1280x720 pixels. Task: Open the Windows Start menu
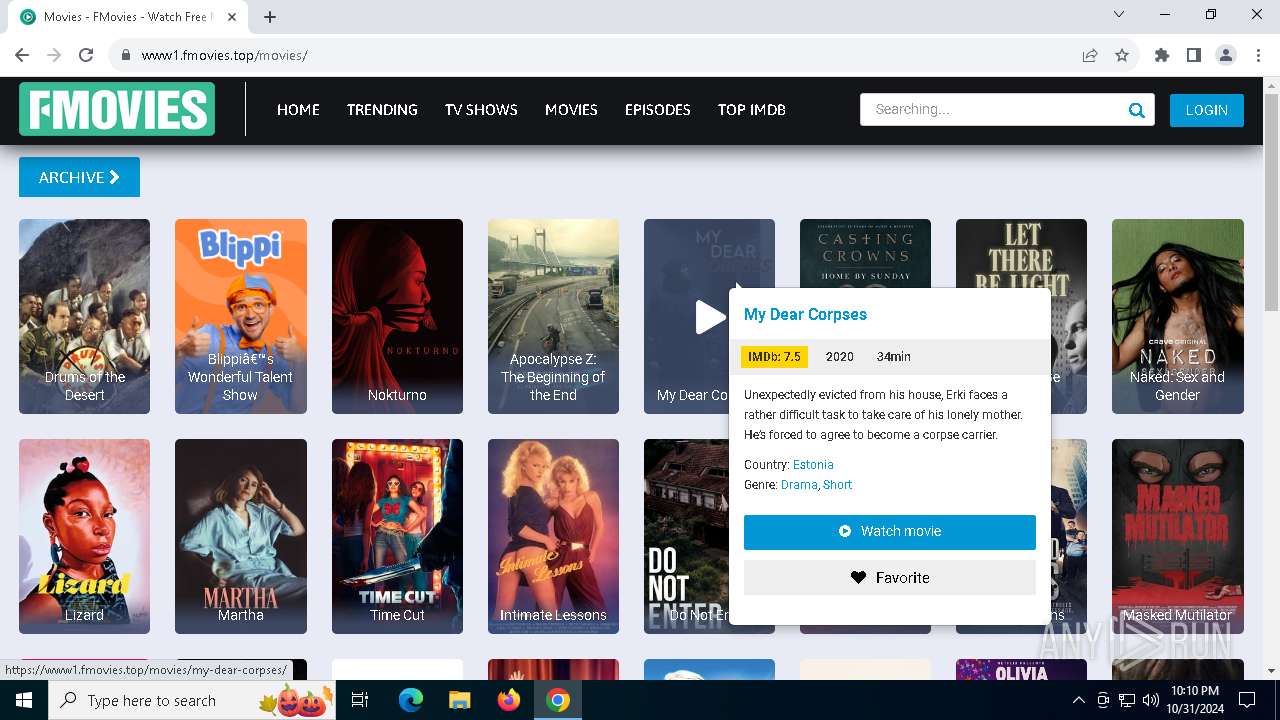24,700
